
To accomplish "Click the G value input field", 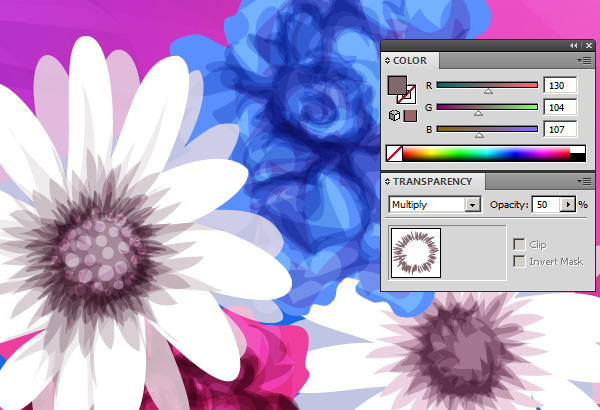I will pyautogui.click(x=561, y=107).
